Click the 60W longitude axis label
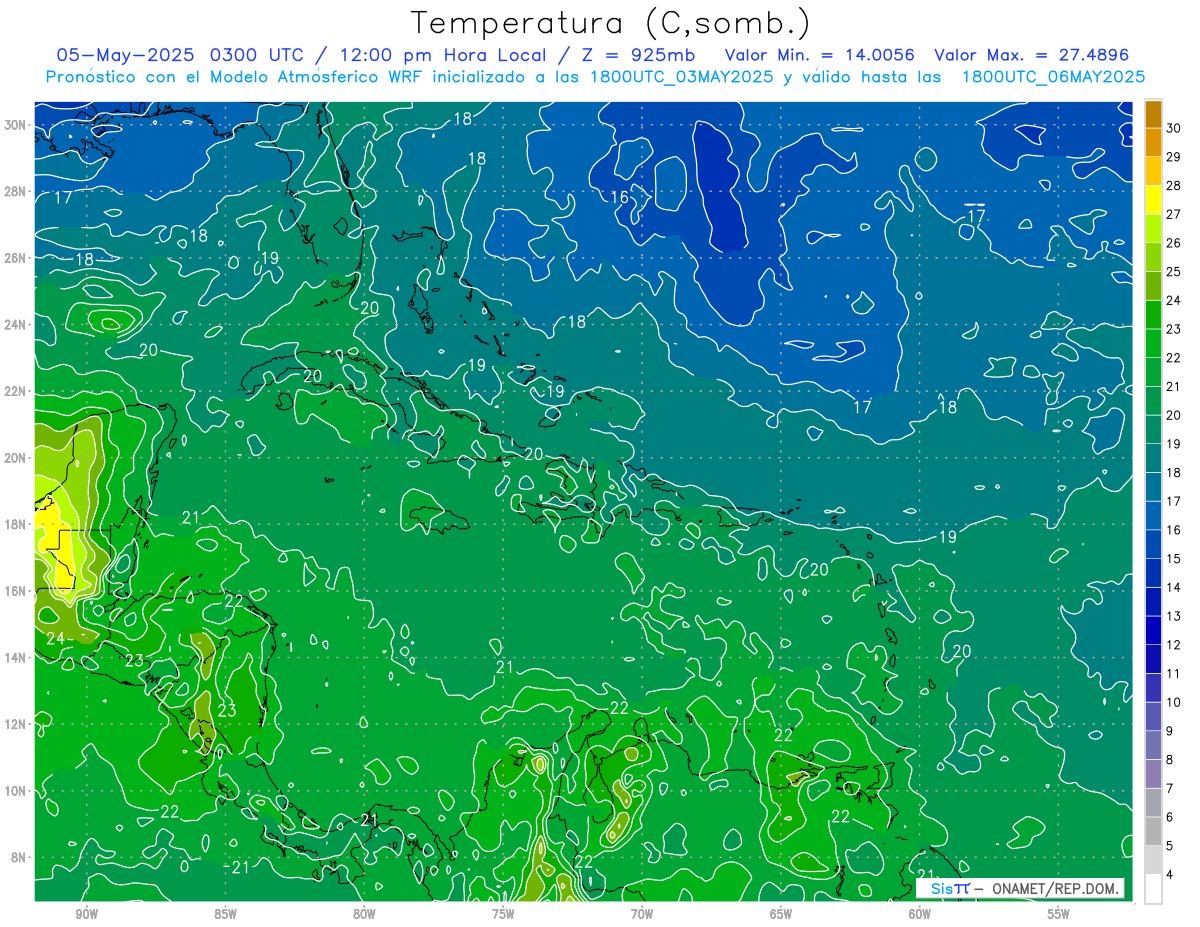The width and height of the screenshot is (1200, 927). coord(920,914)
